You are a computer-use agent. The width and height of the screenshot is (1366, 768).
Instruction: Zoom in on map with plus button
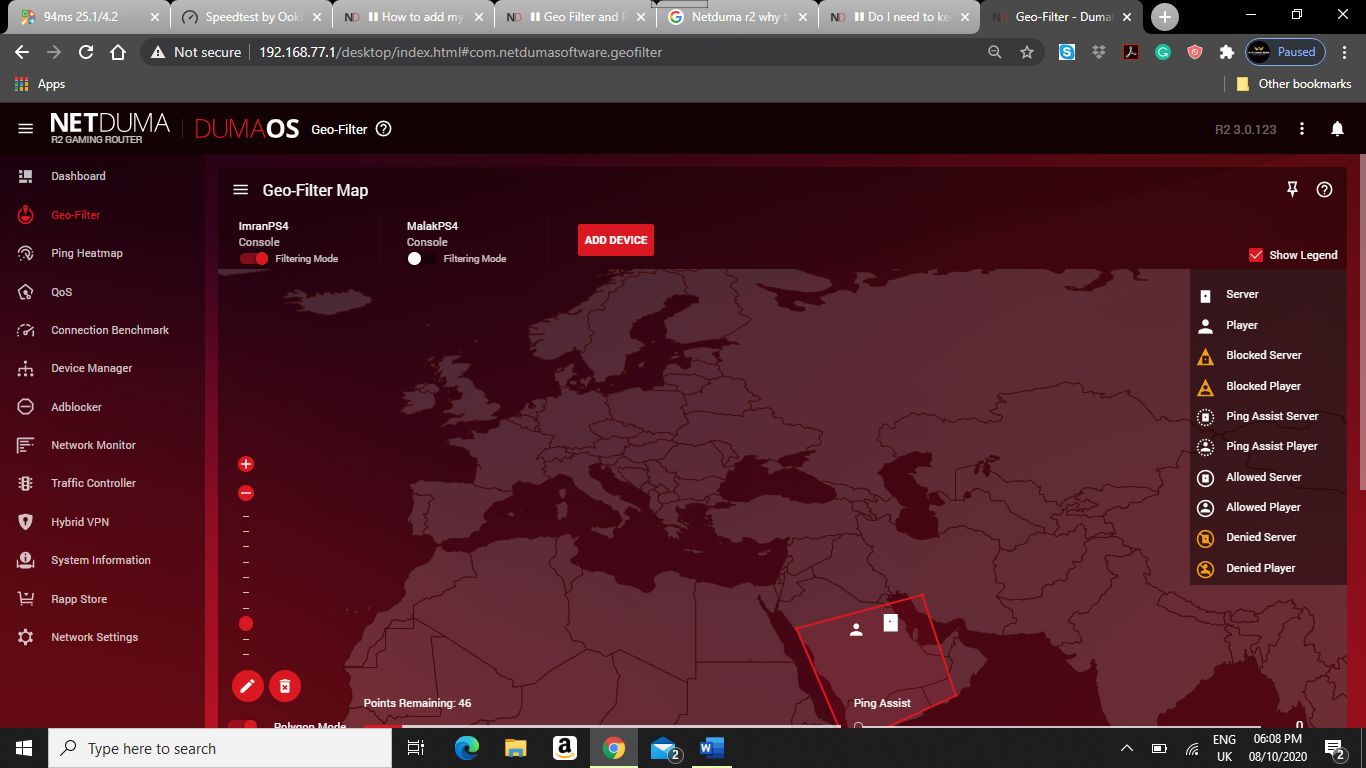click(246, 464)
